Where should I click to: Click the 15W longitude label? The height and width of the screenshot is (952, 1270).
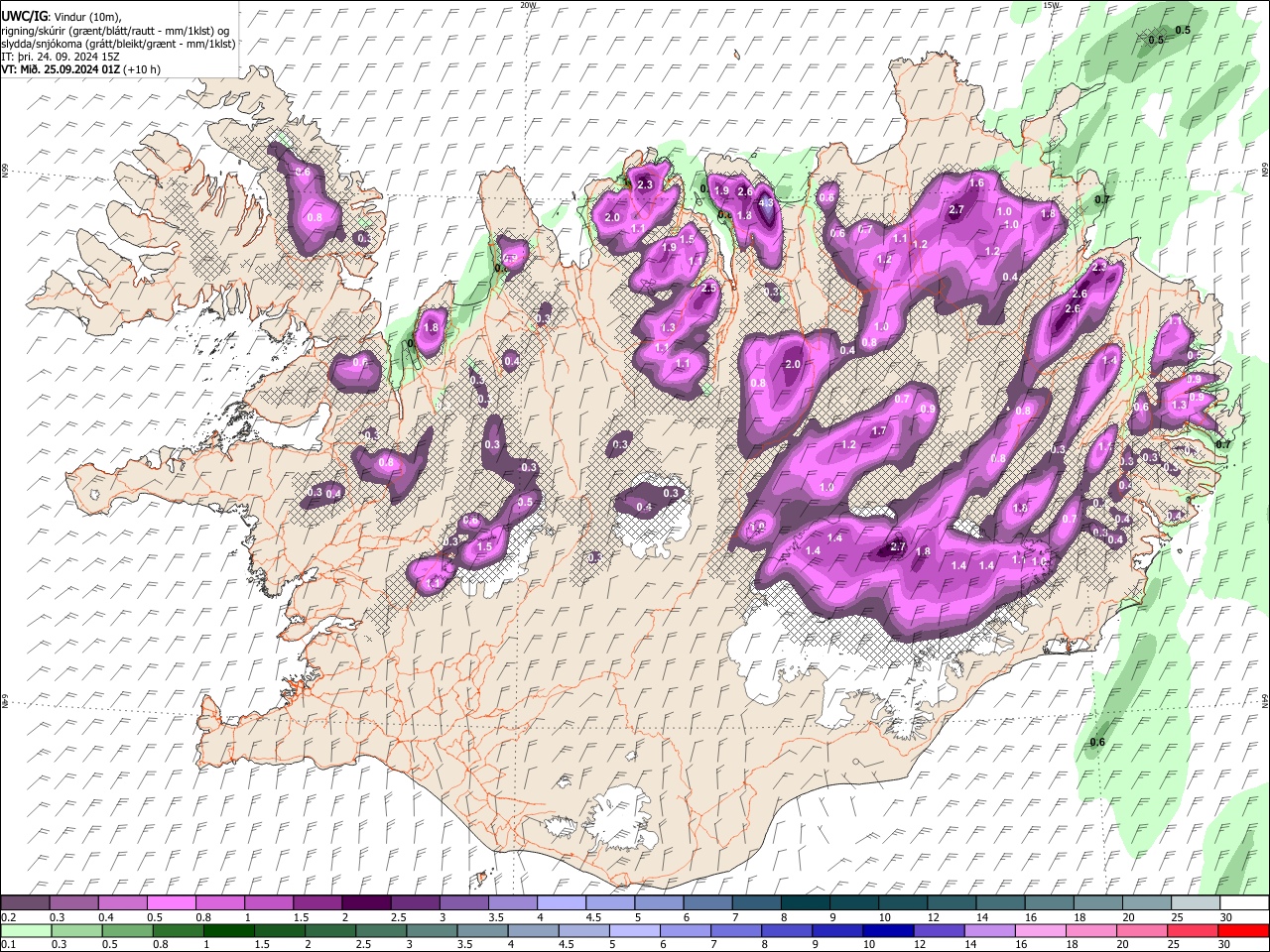(1052, 5)
